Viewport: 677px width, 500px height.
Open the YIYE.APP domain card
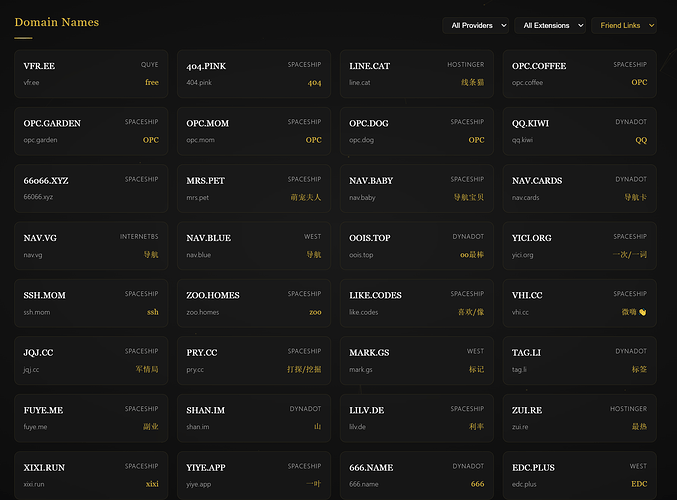pos(254,475)
